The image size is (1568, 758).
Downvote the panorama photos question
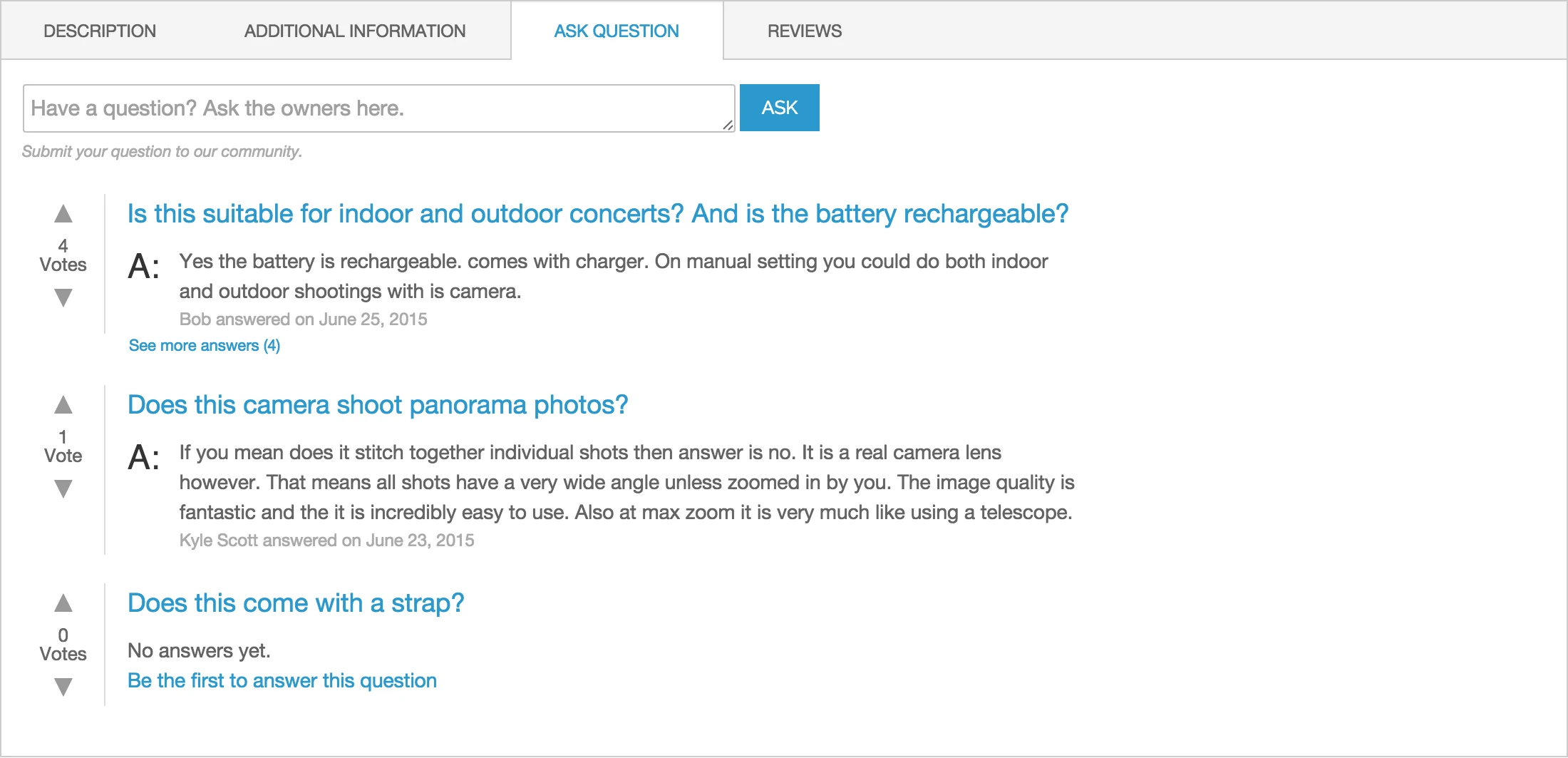point(63,489)
